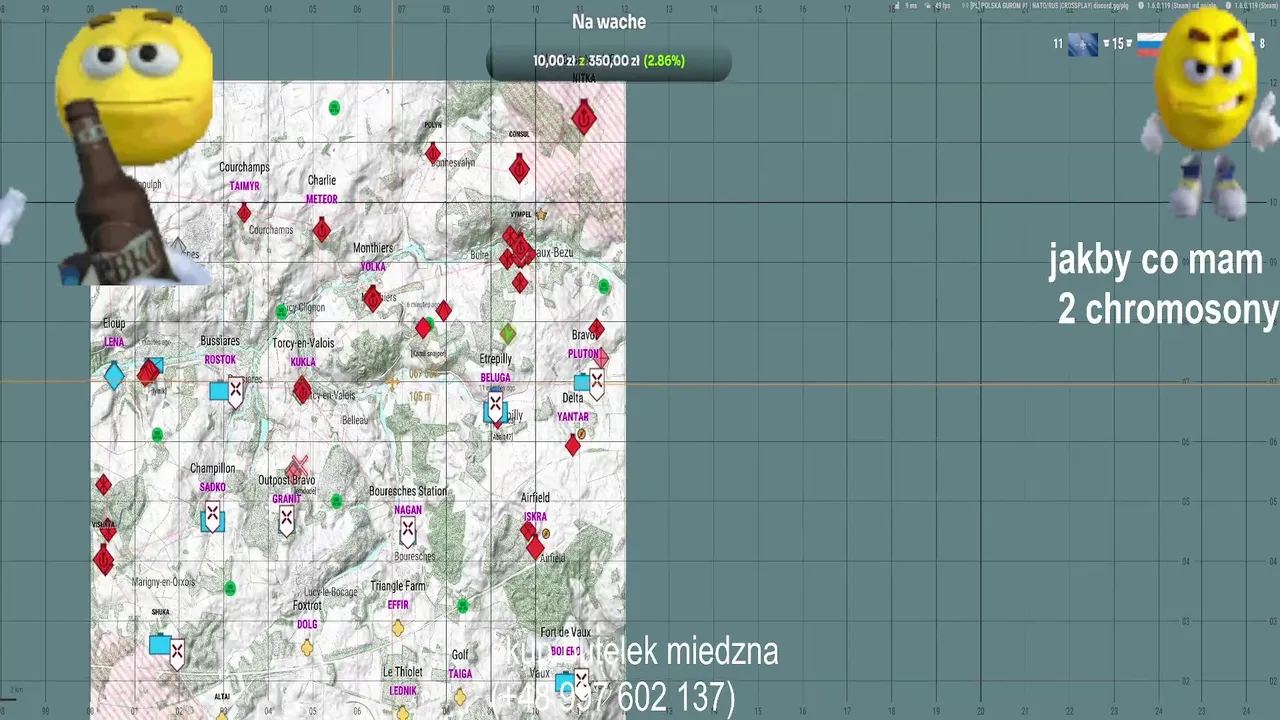This screenshot has height=720, width=1280.
Task: Select the blue diamond marker under LENA
Action: click(x=114, y=376)
